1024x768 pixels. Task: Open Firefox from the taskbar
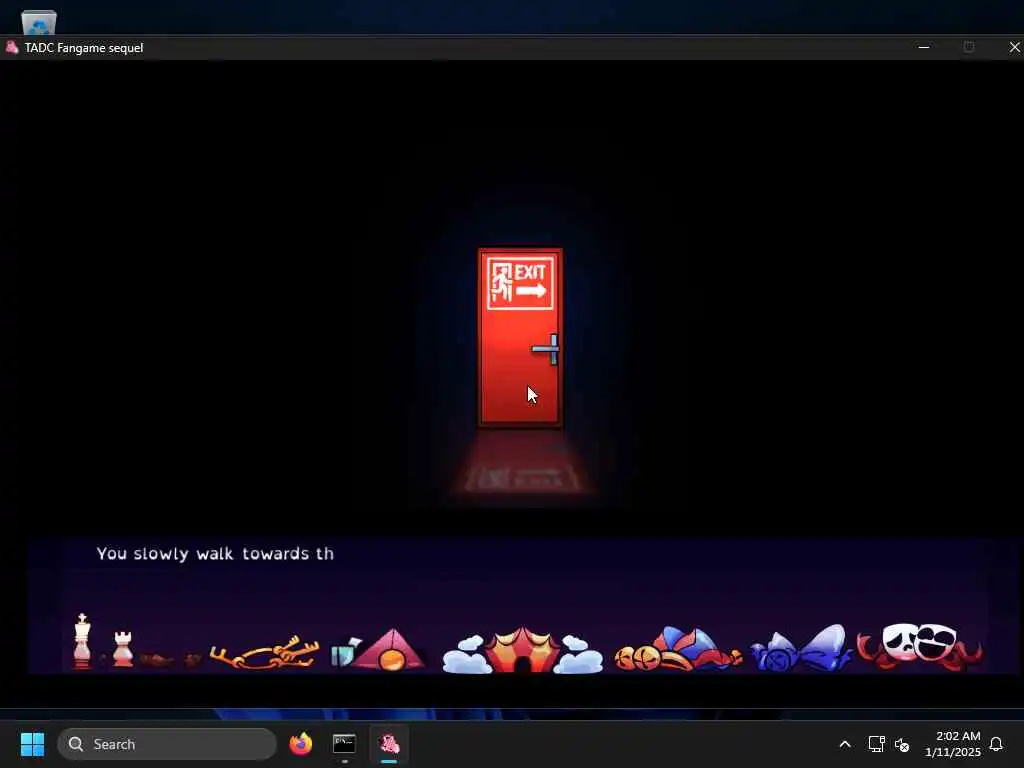pyautogui.click(x=300, y=744)
